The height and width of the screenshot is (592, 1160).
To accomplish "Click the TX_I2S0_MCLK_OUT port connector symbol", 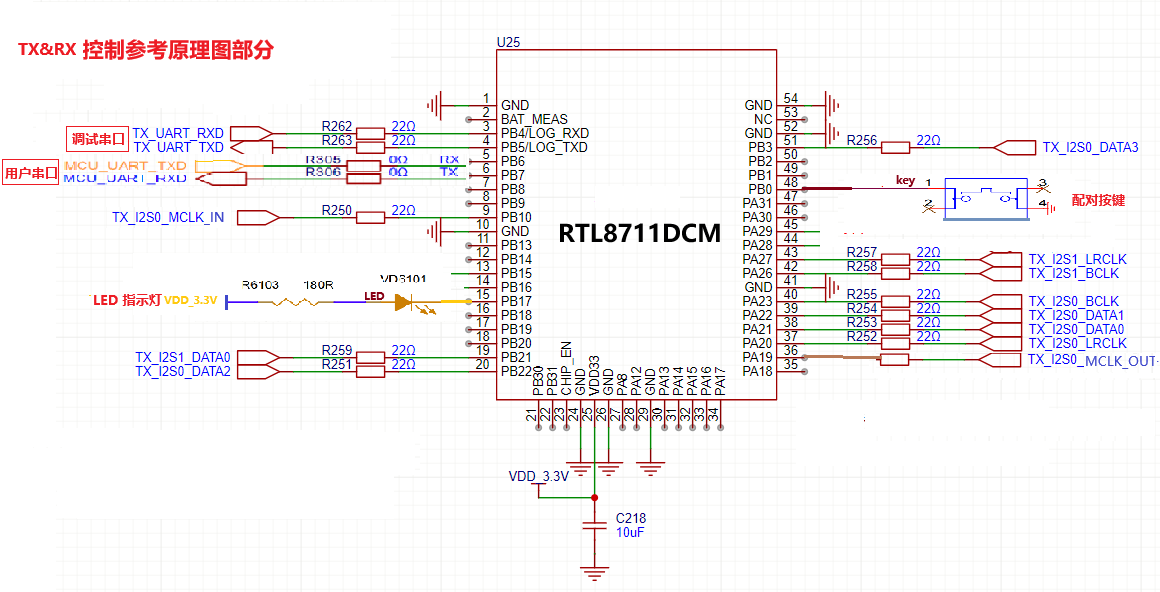I will [1000, 360].
